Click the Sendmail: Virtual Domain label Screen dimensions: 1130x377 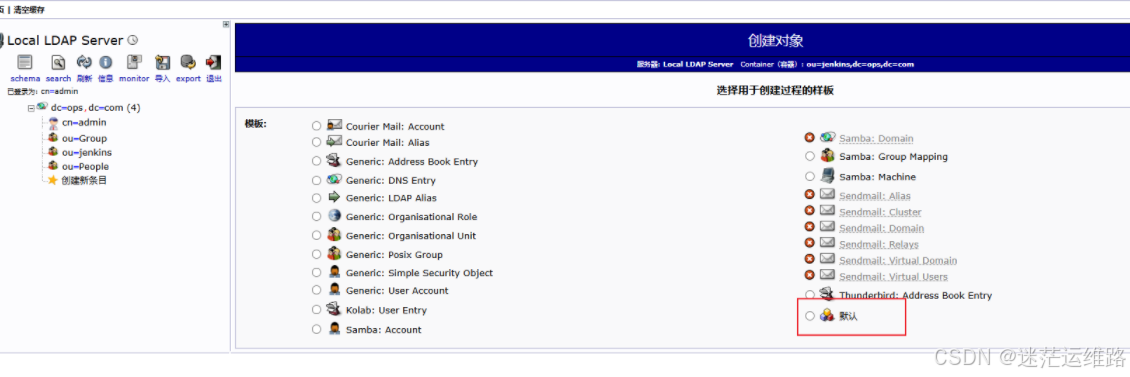pos(898,261)
